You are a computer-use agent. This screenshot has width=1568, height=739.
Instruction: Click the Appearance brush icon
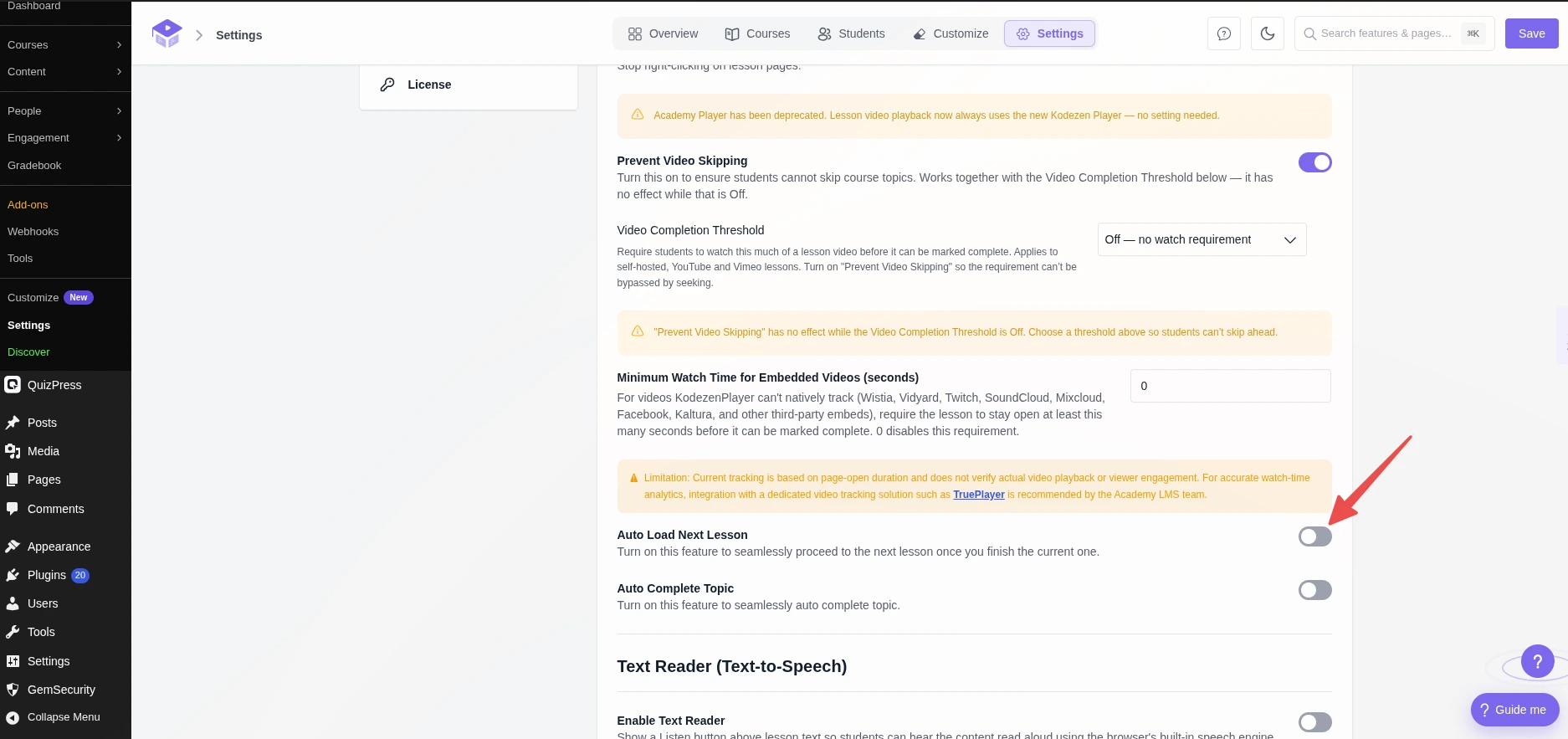[13, 547]
